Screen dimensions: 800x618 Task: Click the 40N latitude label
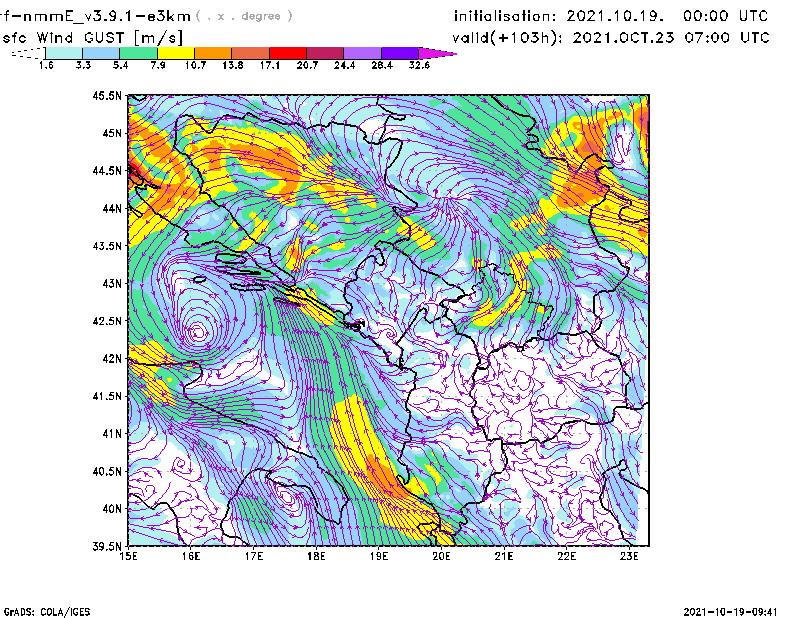[x=112, y=508]
